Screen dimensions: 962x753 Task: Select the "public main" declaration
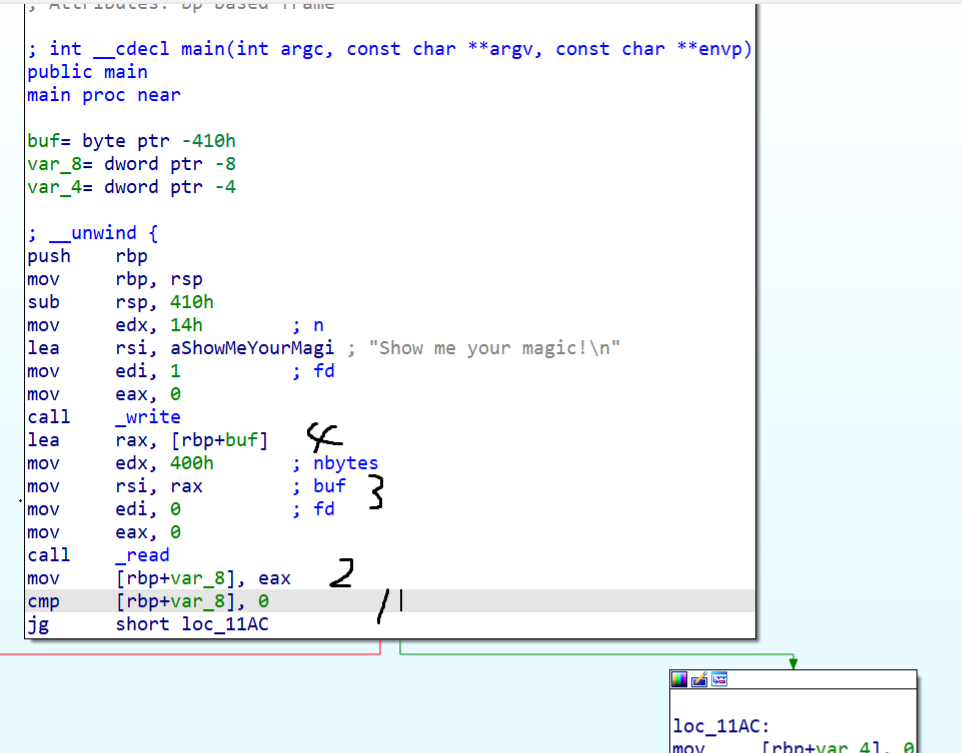87,72
